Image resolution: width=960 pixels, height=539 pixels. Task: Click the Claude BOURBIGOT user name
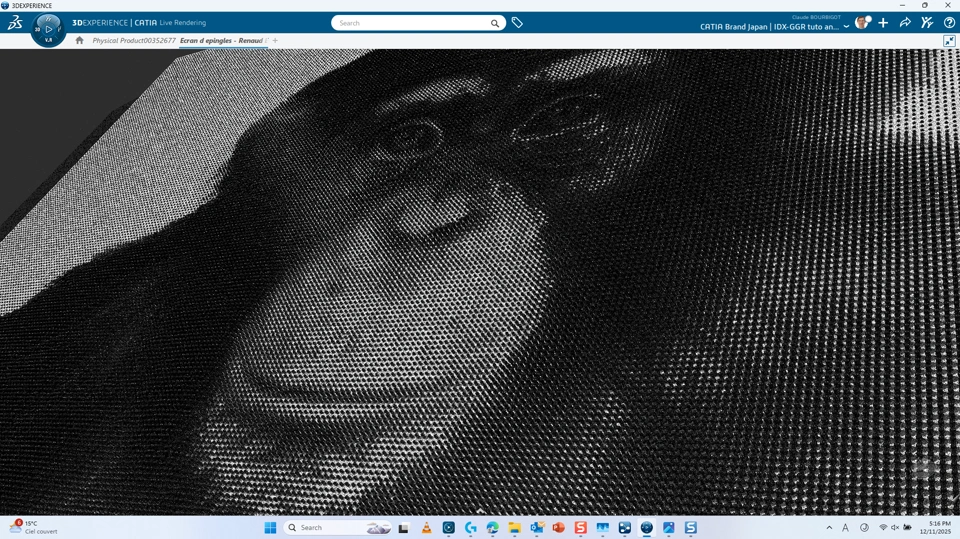coord(816,17)
